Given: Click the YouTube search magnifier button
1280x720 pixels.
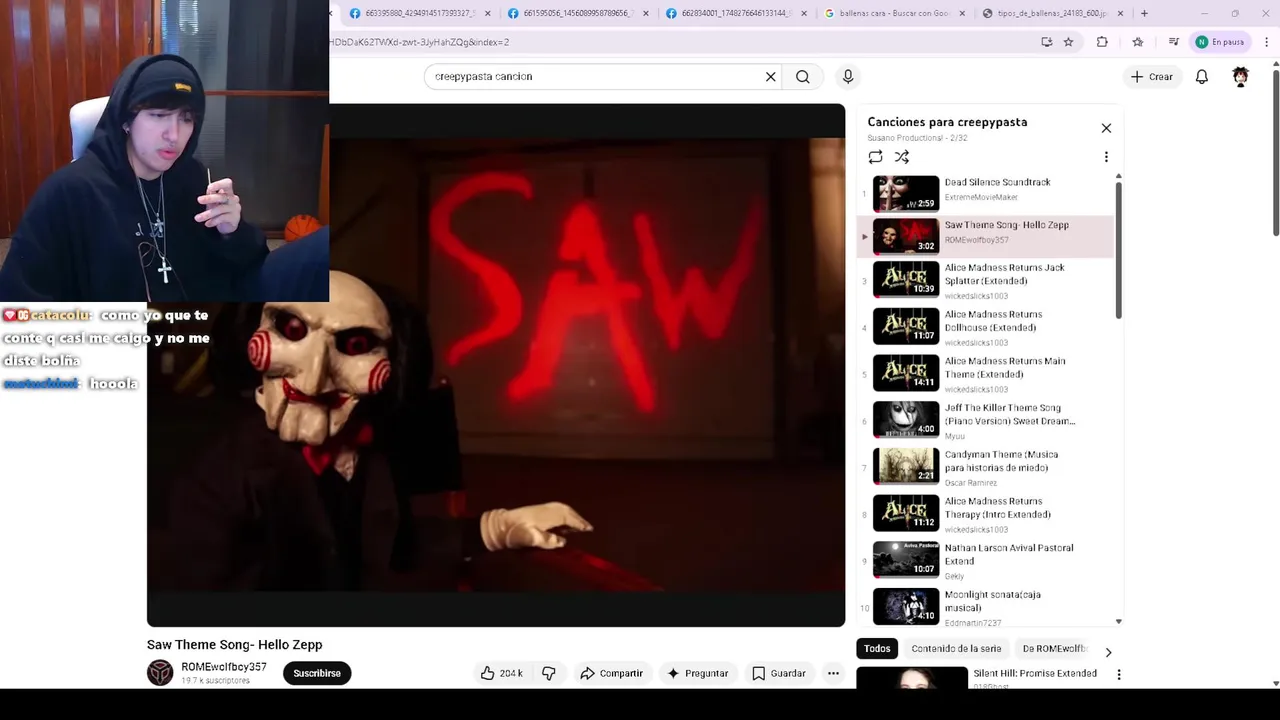Looking at the screenshot, I should [803, 77].
